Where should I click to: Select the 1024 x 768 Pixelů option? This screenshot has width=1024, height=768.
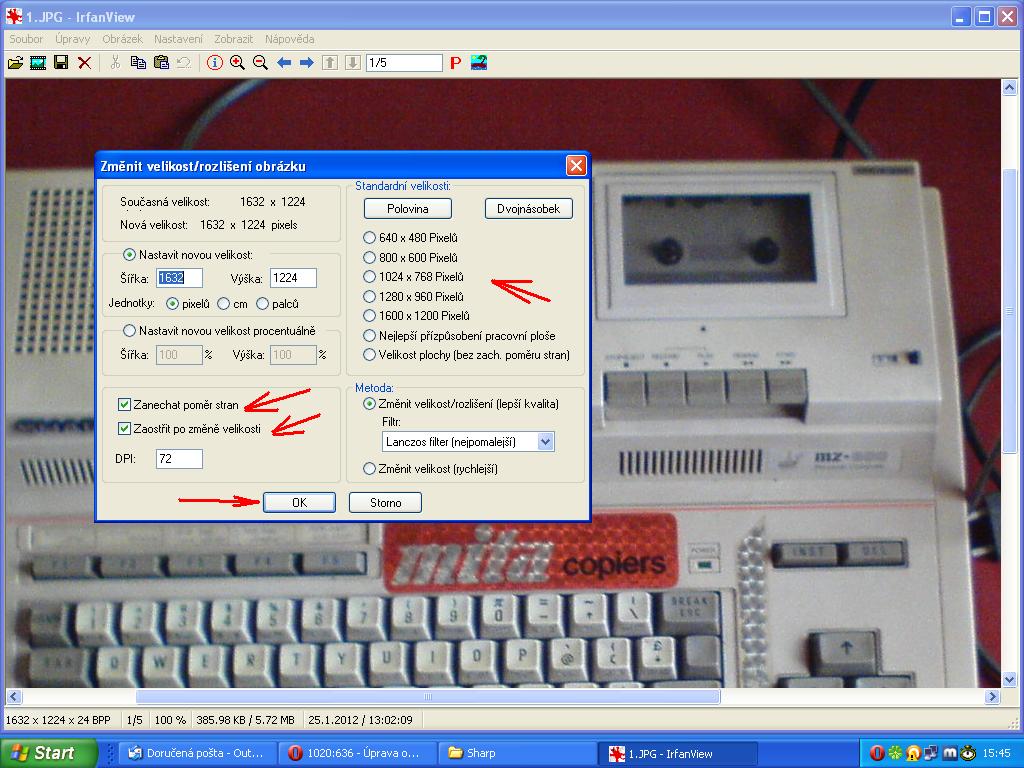click(370, 277)
